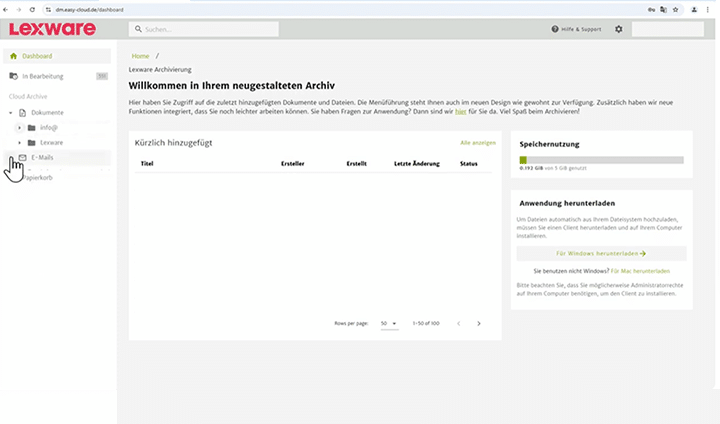Expand the info@ folder
This screenshot has height=424, width=720.
(19, 128)
